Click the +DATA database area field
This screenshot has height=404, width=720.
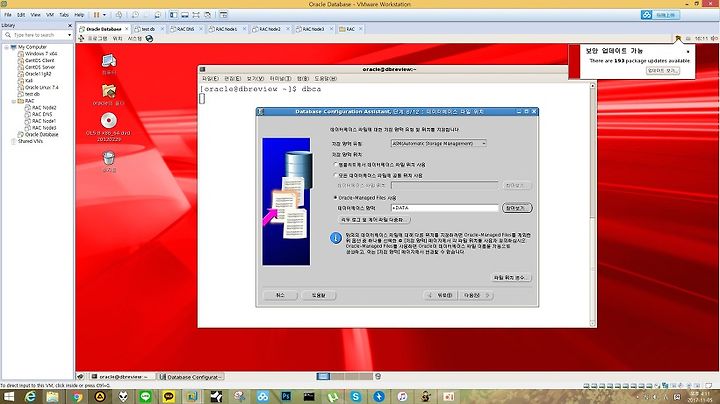[x=444, y=208]
